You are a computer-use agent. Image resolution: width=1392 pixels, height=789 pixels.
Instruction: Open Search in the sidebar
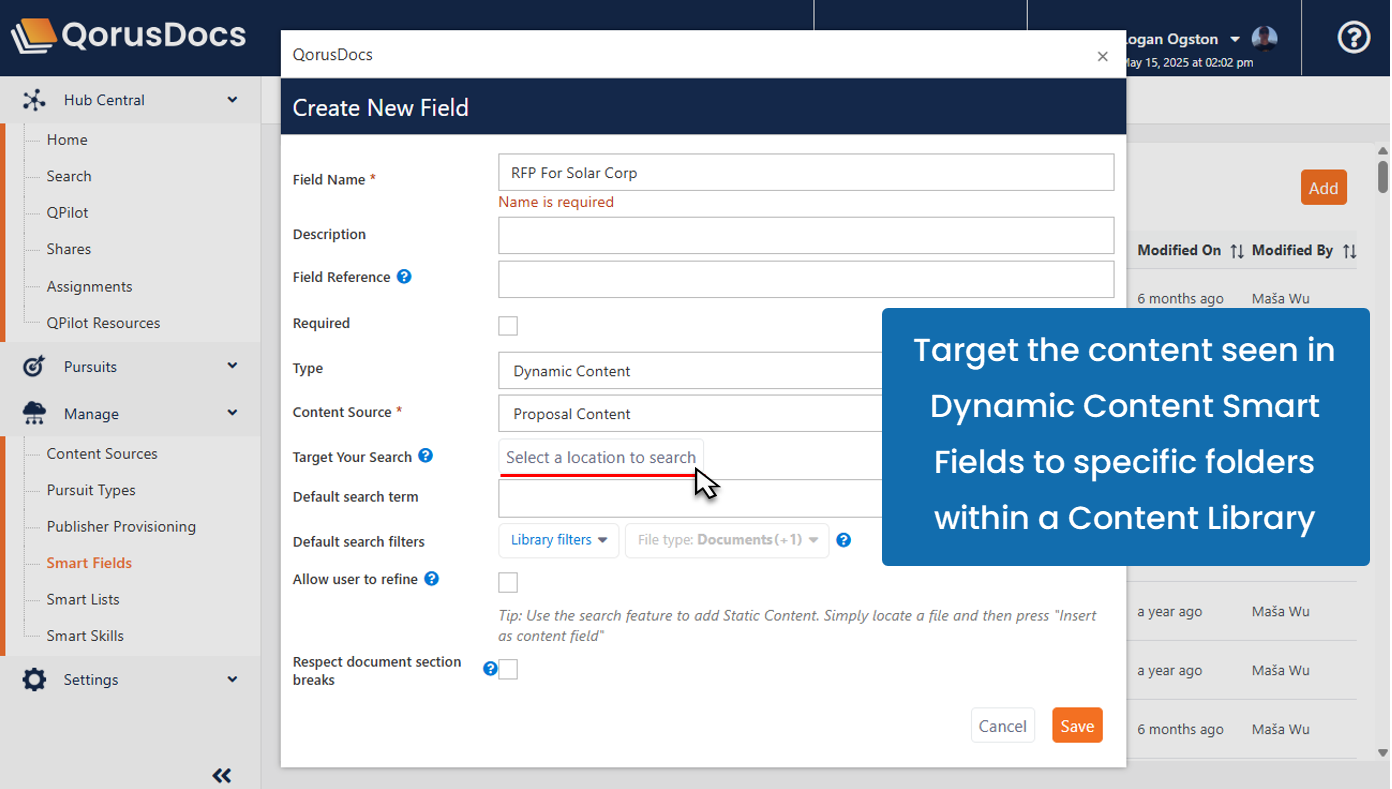pyautogui.click(x=69, y=176)
